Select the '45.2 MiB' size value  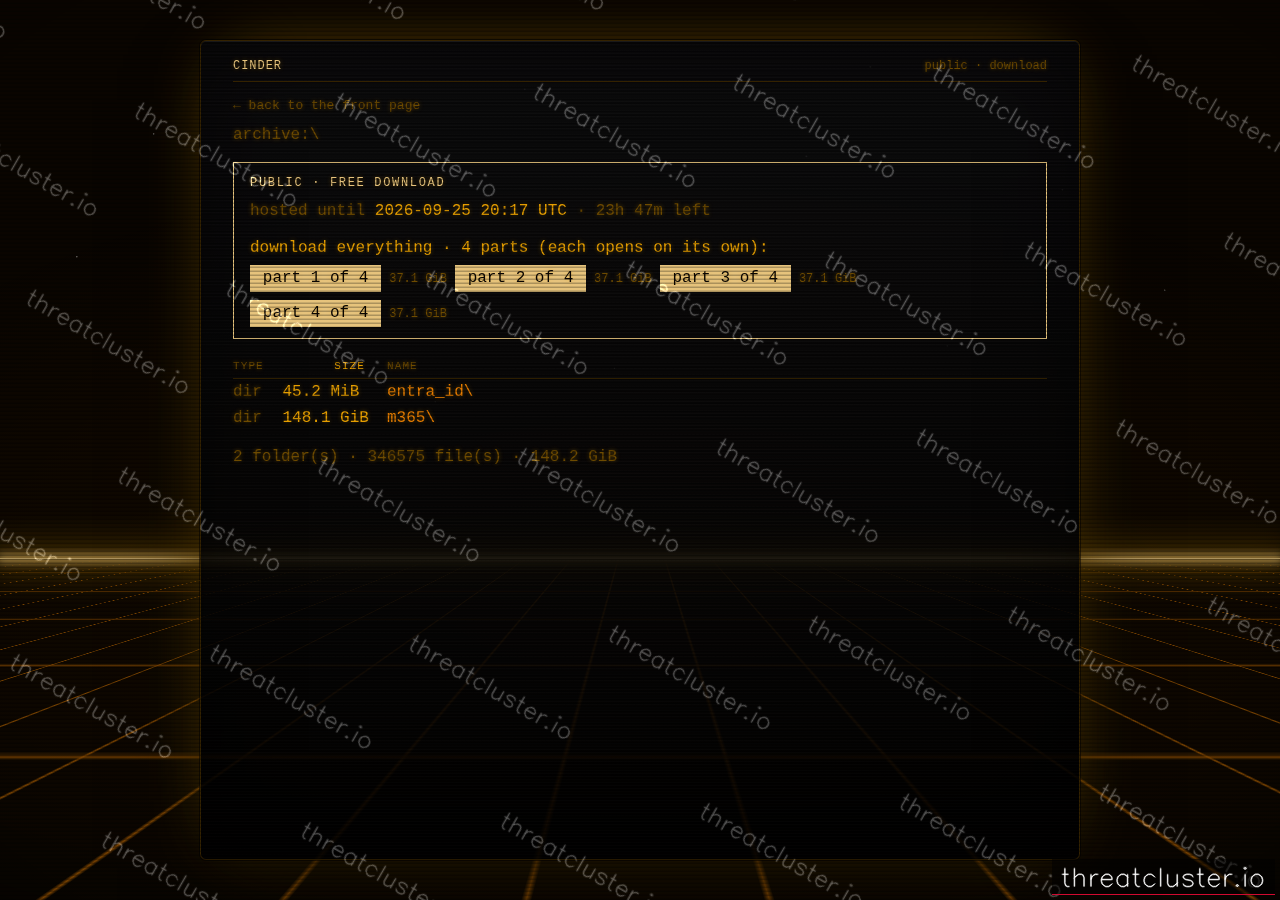pos(320,391)
